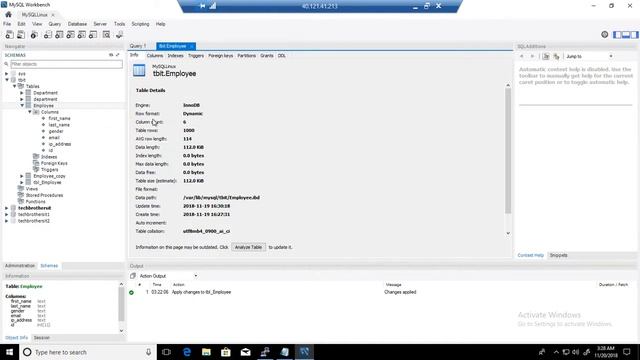Switch to the Foreign keys tab

click(x=220, y=56)
